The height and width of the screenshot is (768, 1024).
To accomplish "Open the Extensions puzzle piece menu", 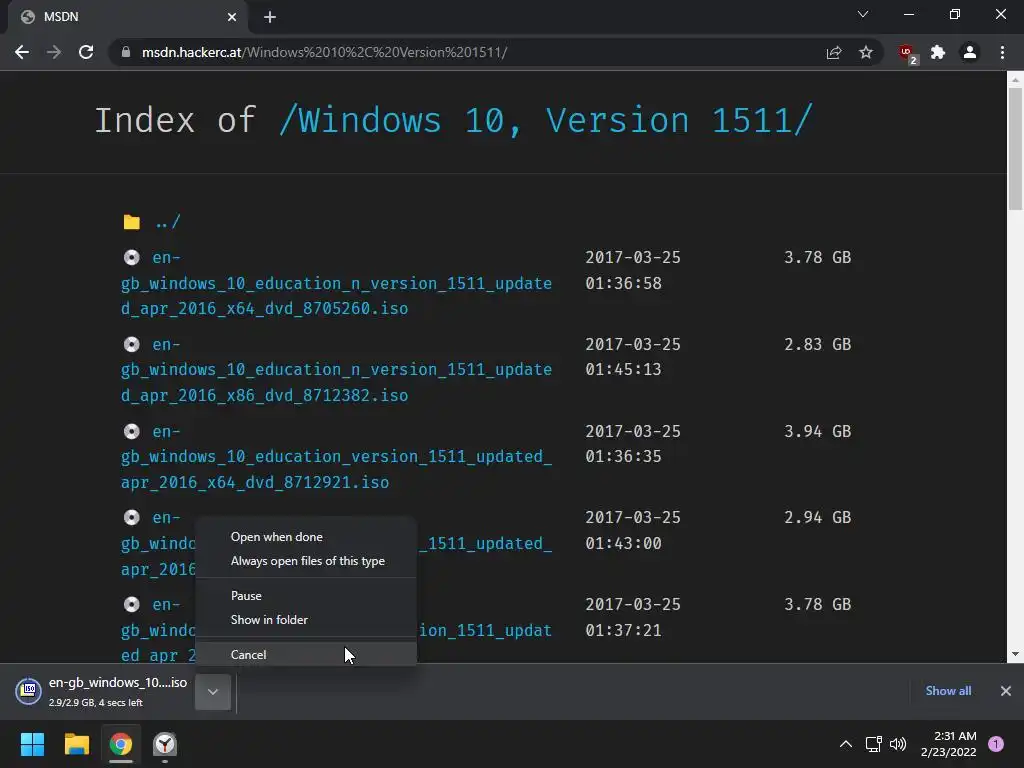I will click(x=938, y=52).
